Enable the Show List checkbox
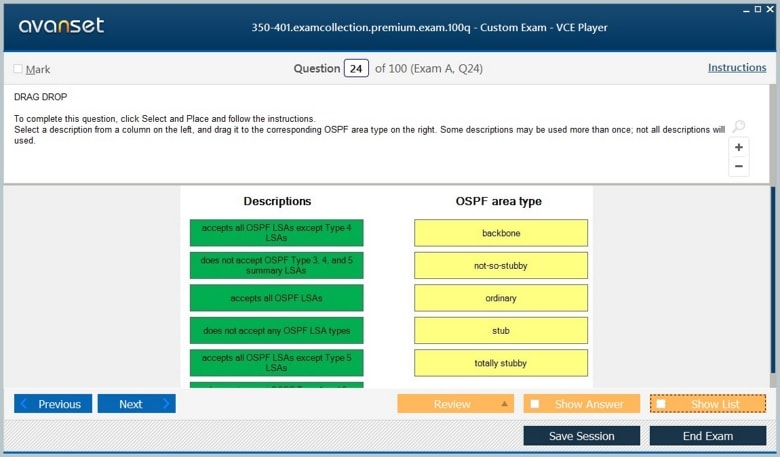 (x=661, y=404)
